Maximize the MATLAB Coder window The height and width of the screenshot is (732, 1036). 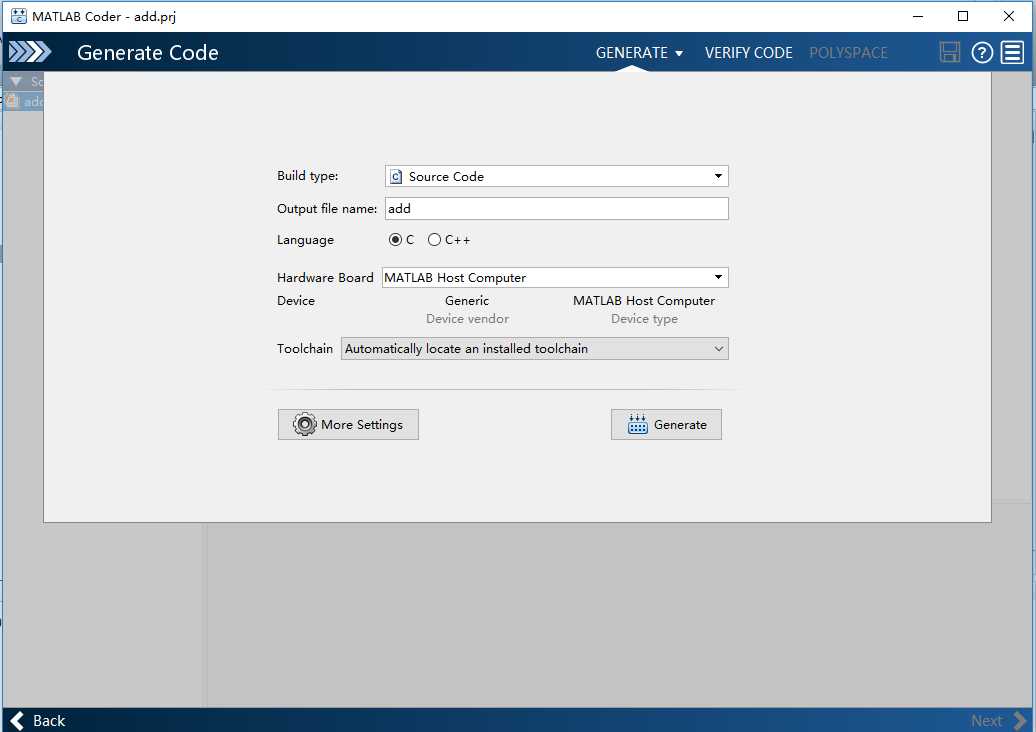click(963, 16)
